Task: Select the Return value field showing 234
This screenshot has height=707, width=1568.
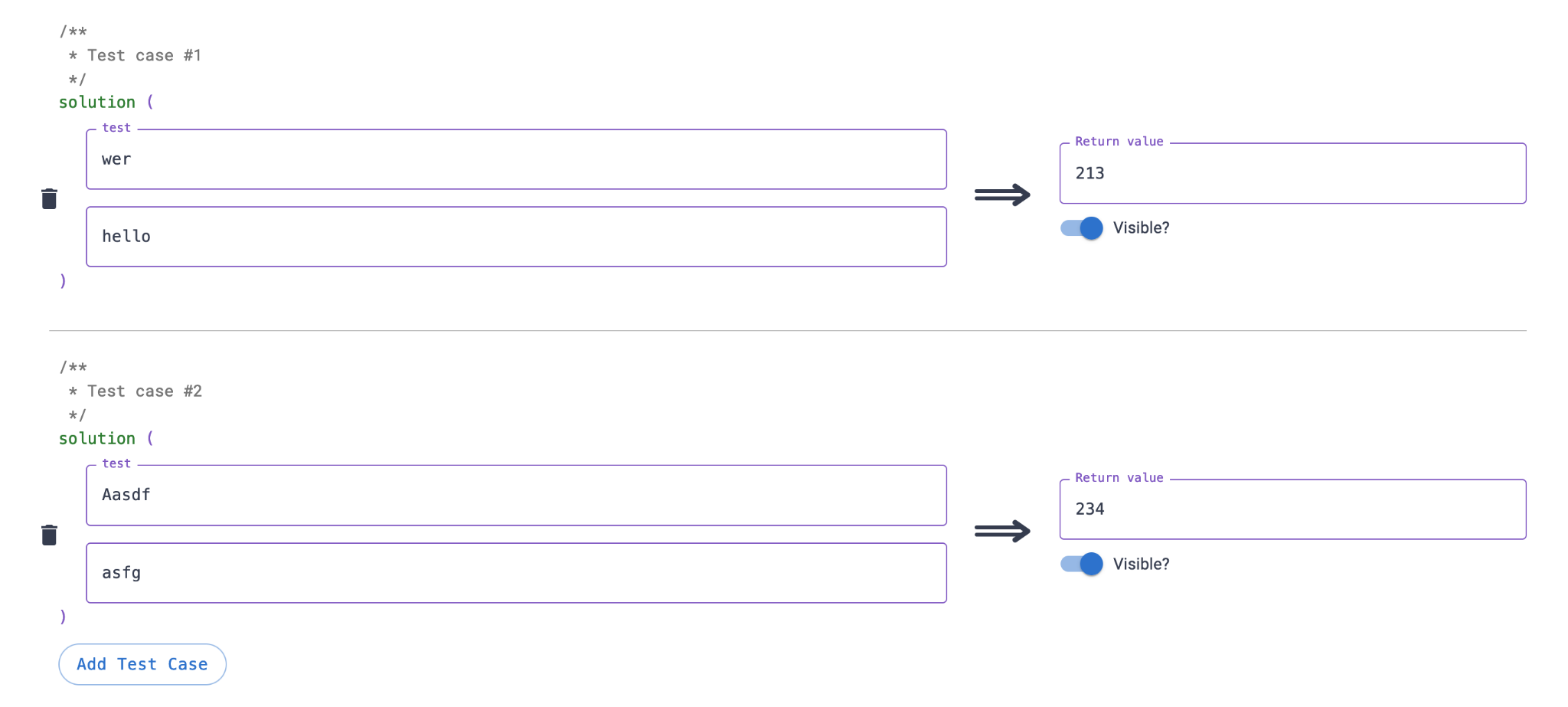Action: point(1292,509)
